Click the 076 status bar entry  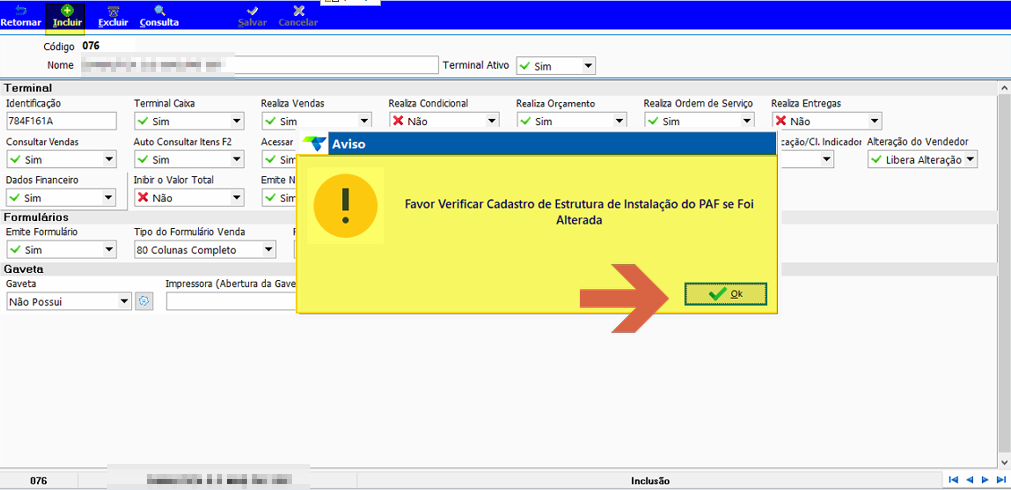39,480
